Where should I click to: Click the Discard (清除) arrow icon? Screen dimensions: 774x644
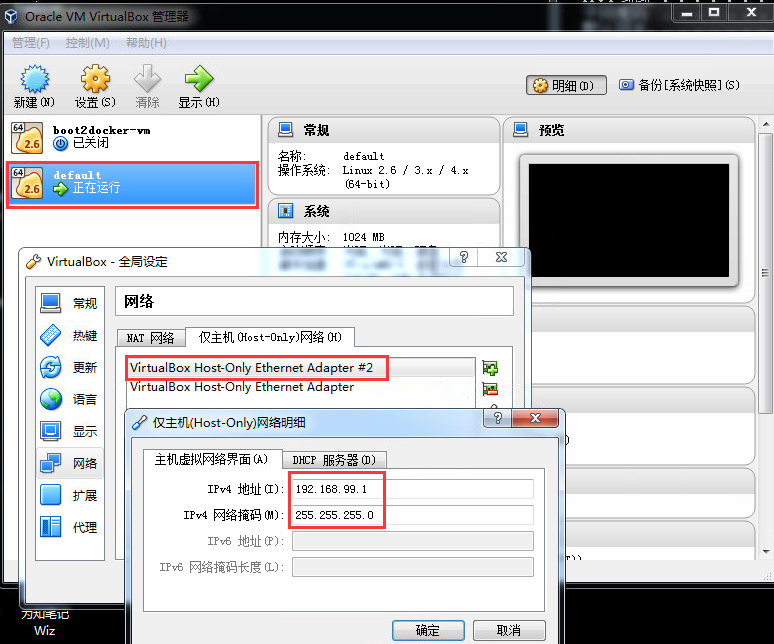(x=147, y=78)
